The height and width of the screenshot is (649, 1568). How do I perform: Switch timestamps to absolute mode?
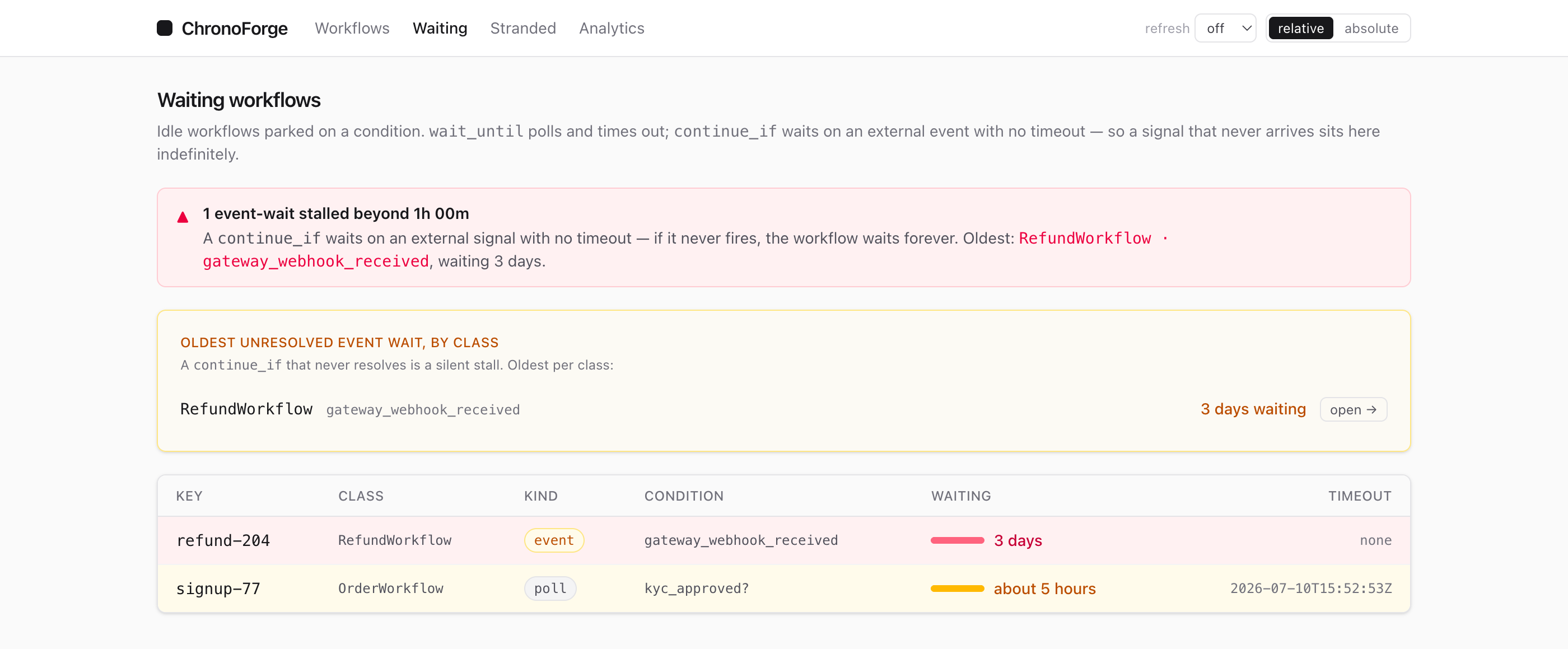point(1371,28)
